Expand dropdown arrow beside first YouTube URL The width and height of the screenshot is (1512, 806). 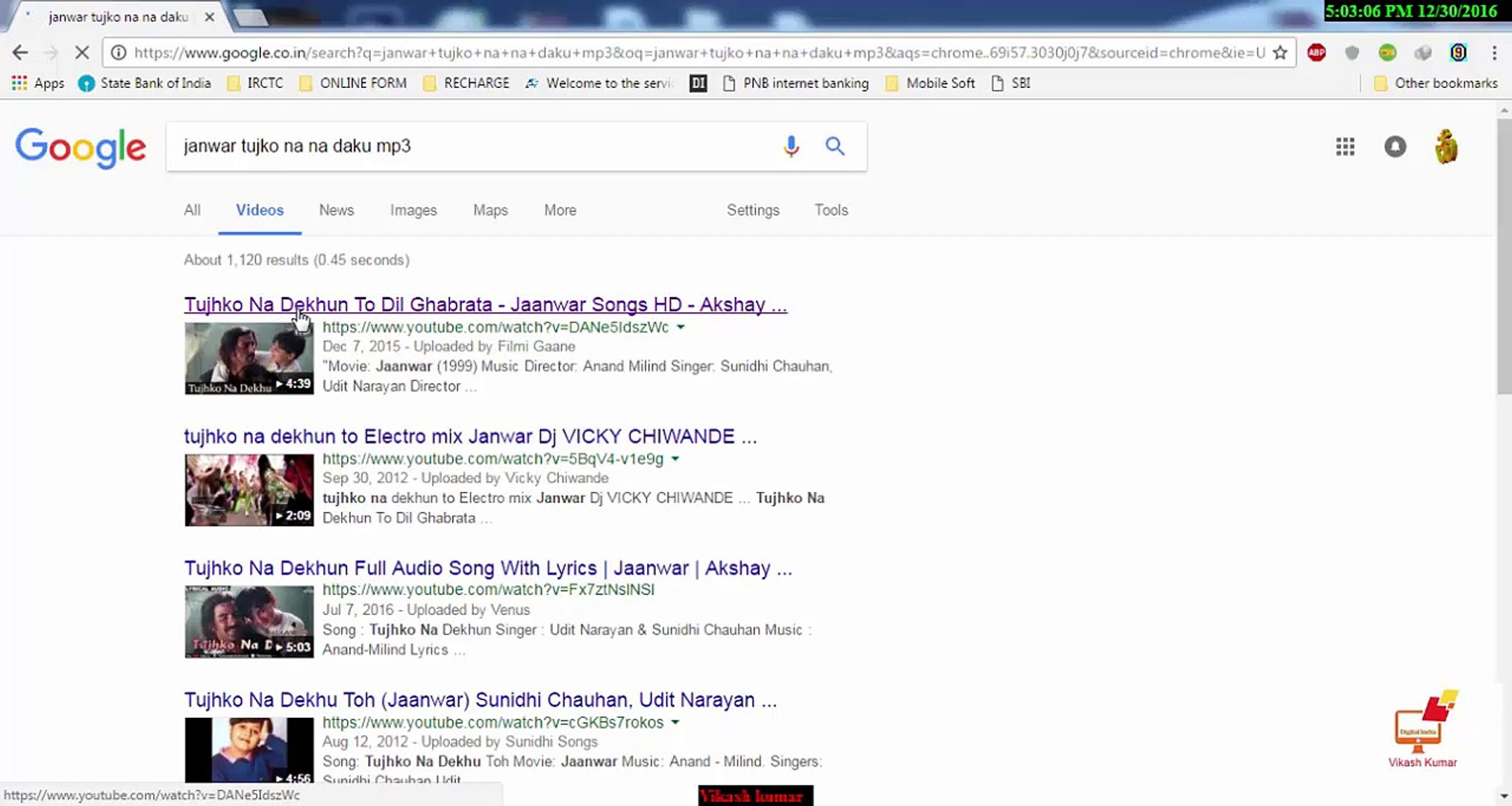[681, 327]
